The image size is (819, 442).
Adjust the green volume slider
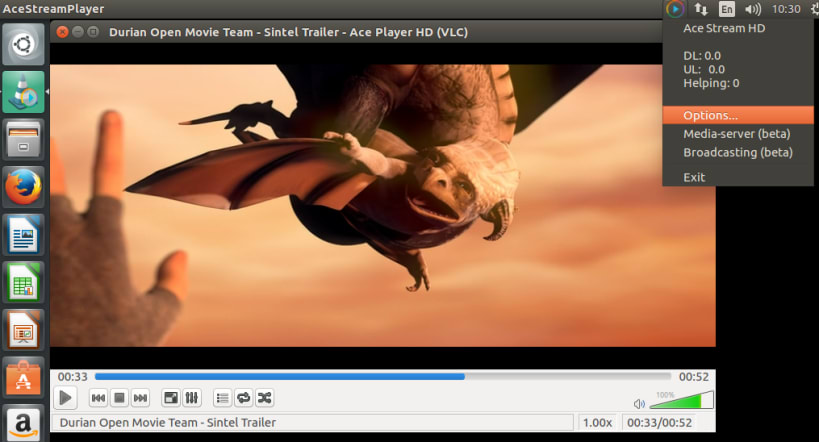click(681, 400)
